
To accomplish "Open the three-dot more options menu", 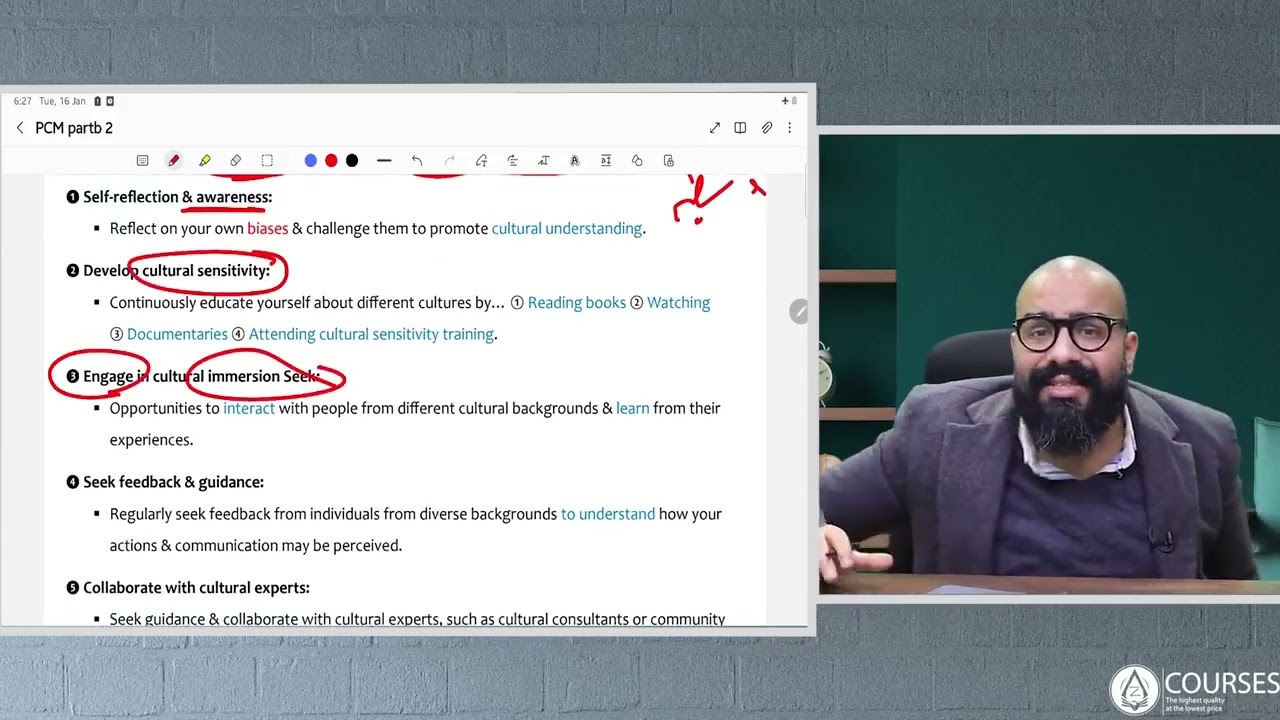I will point(789,128).
